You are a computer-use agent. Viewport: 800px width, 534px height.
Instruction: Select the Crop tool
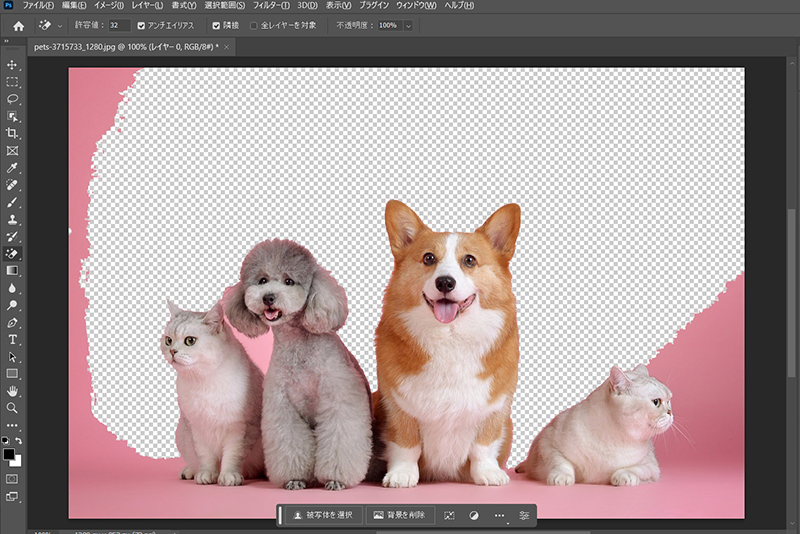[x=12, y=134]
